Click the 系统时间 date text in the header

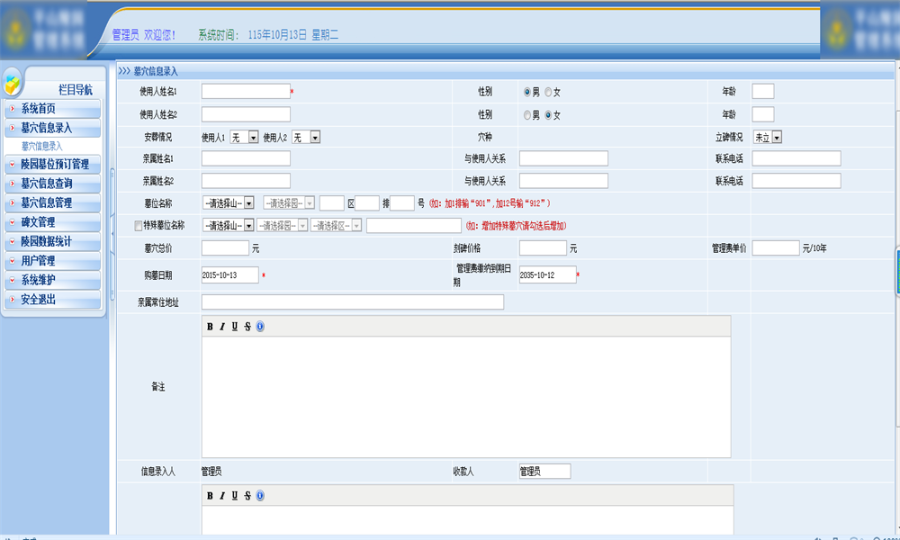pos(293,35)
